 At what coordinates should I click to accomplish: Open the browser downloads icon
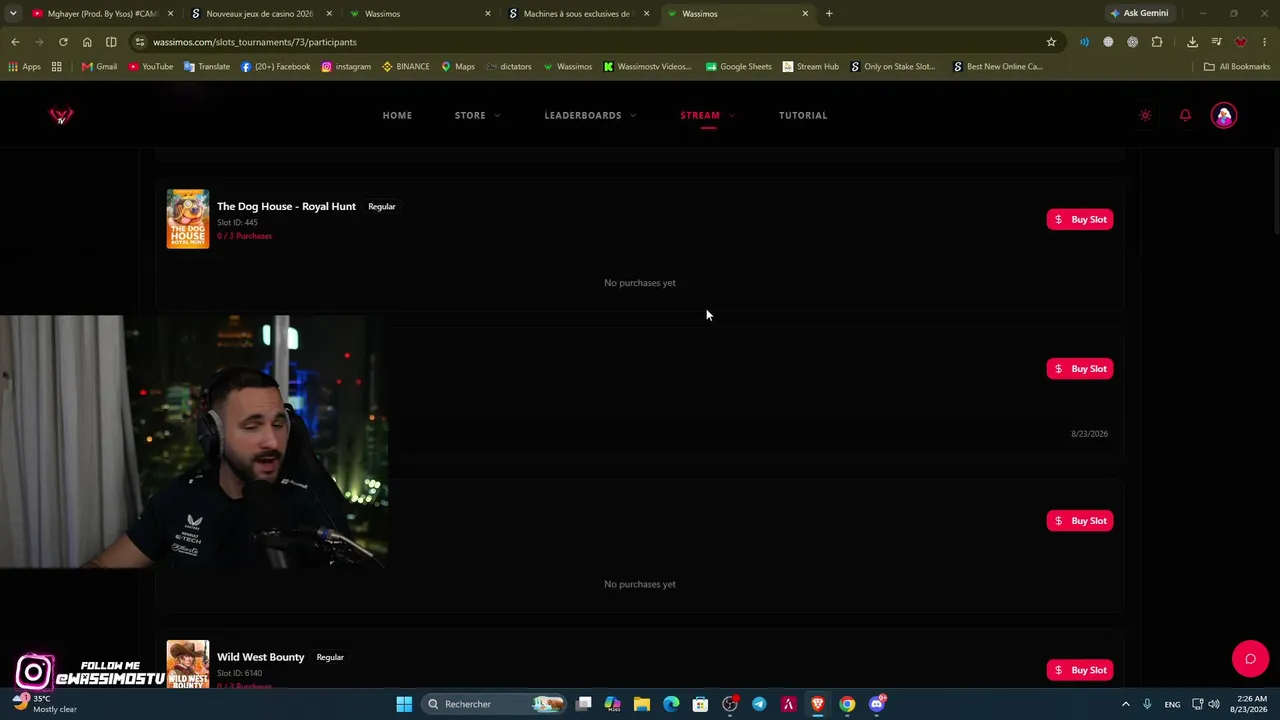[1192, 42]
